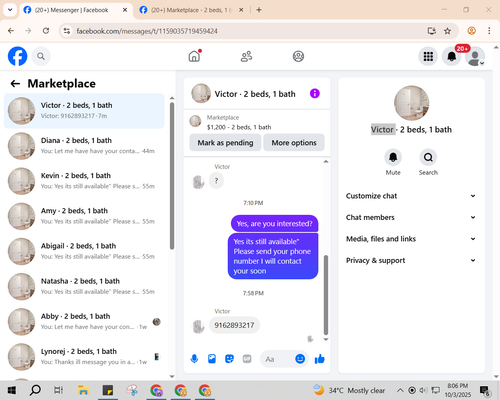
Task: Click the message input field Aa
Action: tap(277, 359)
